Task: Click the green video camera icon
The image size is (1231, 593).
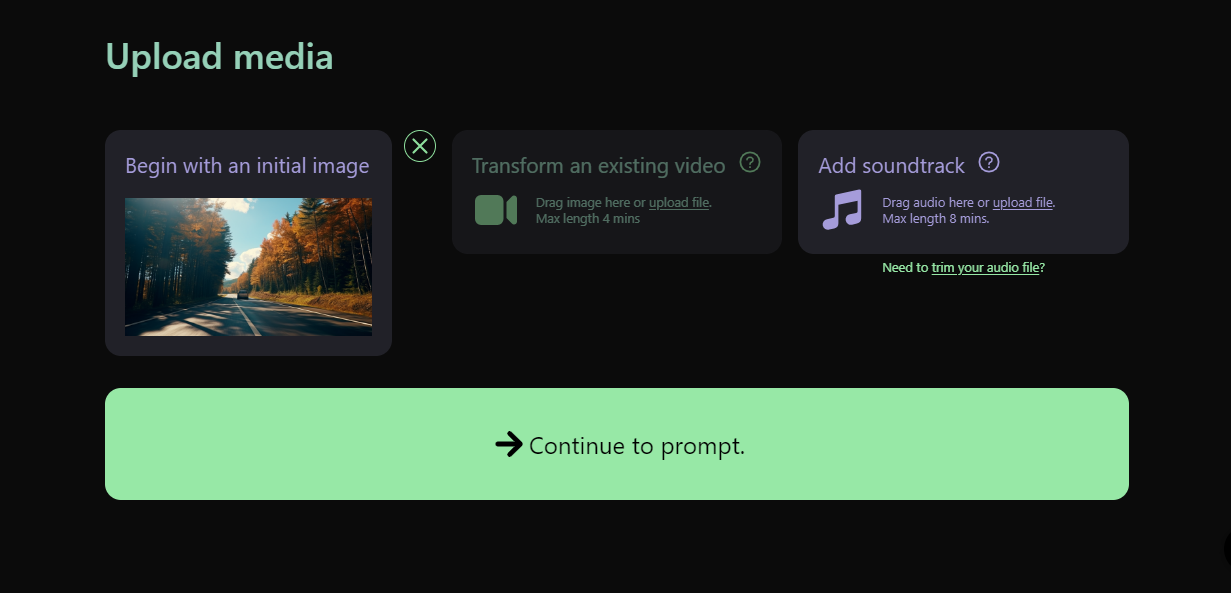Action: point(496,210)
